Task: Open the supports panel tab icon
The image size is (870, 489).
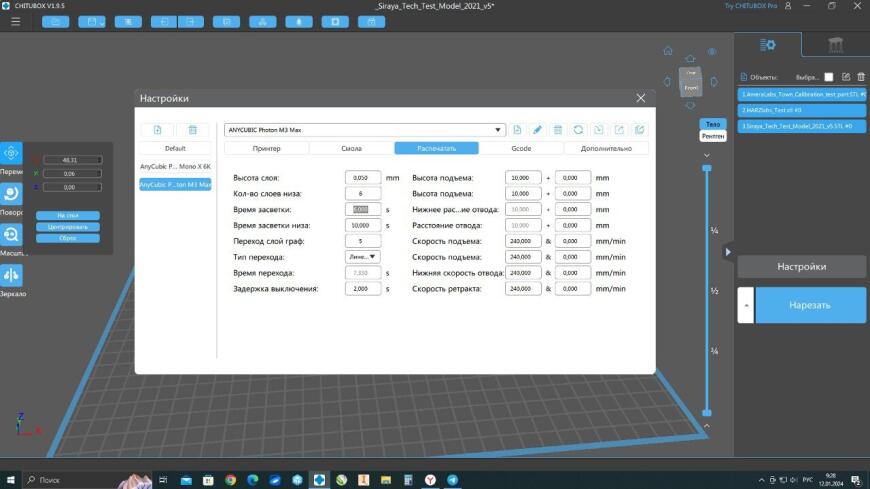Action: (x=836, y=45)
